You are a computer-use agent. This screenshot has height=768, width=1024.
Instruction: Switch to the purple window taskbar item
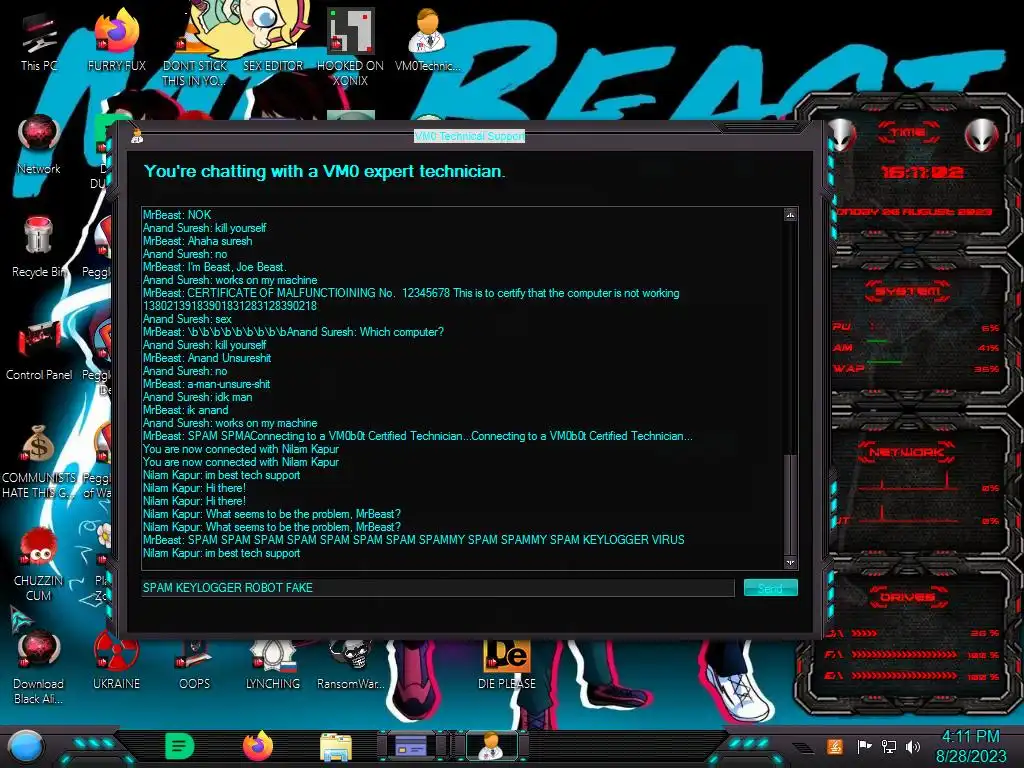coord(411,746)
